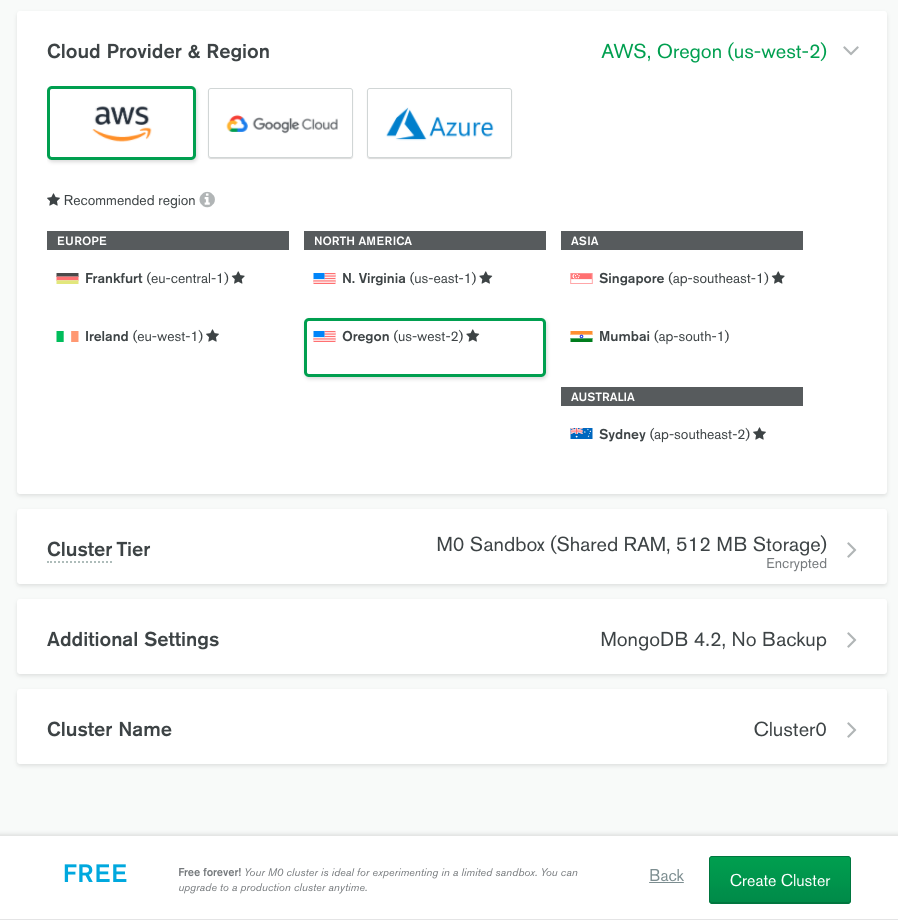Click the Additional Settings heading
This screenshot has height=920, width=898.
coord(133,640)
